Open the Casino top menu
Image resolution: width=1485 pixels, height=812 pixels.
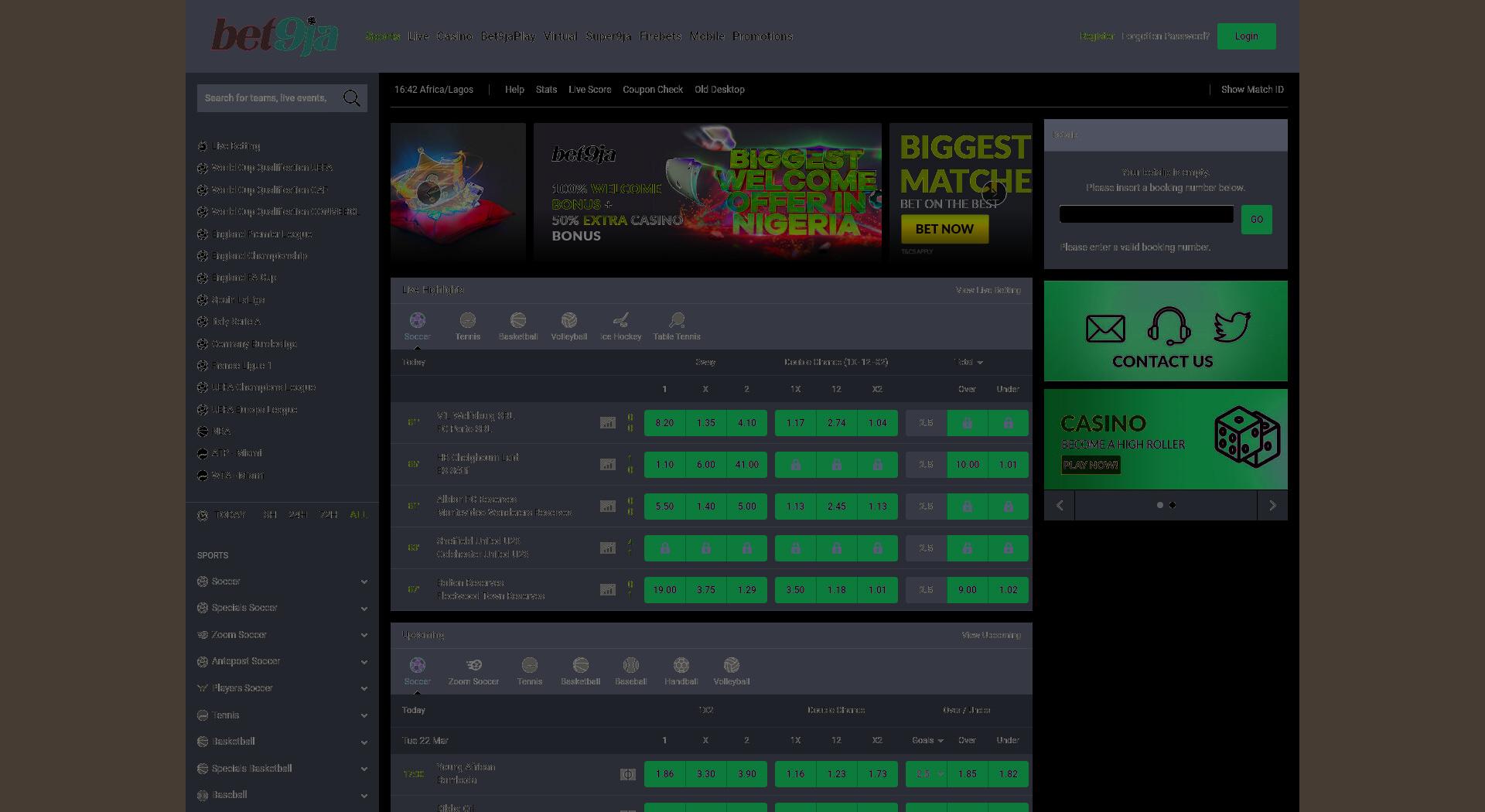pos(455,36)
